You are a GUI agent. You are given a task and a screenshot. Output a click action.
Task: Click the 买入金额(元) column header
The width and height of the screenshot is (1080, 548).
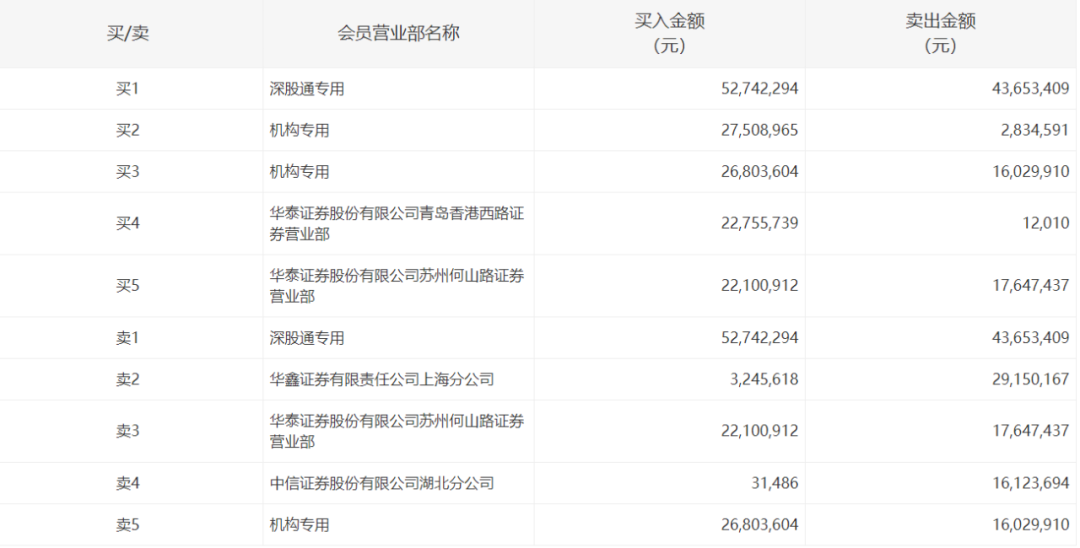pos(669,33)
